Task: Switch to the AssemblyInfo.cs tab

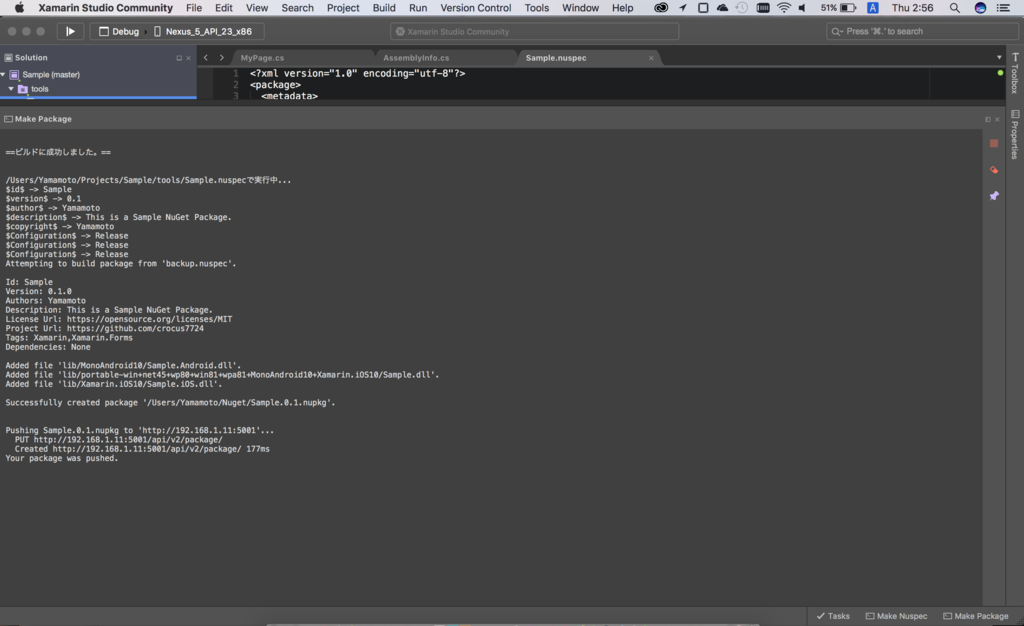Action: pos(416,58)
